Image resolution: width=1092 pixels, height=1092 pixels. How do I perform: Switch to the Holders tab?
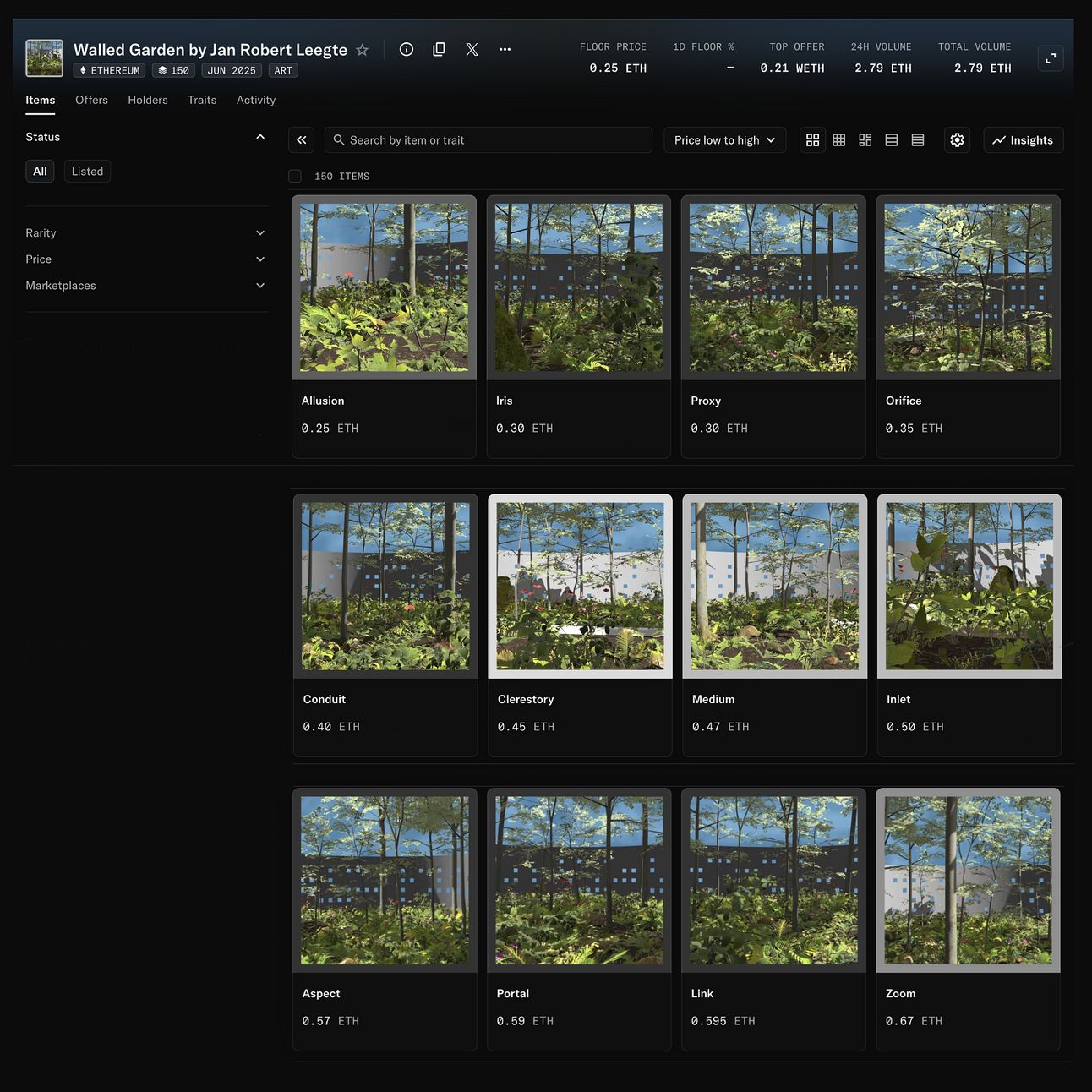[148, 100]
